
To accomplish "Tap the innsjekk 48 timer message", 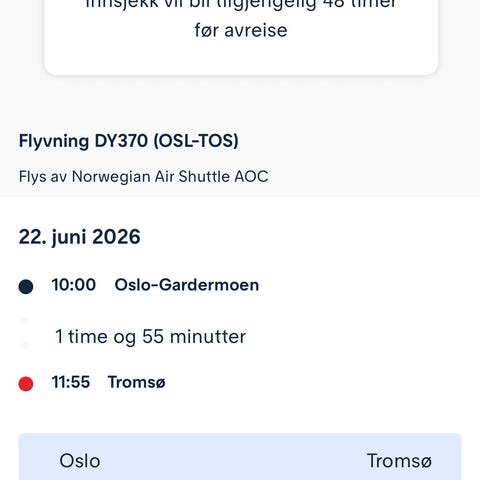I will coord(241,18).
